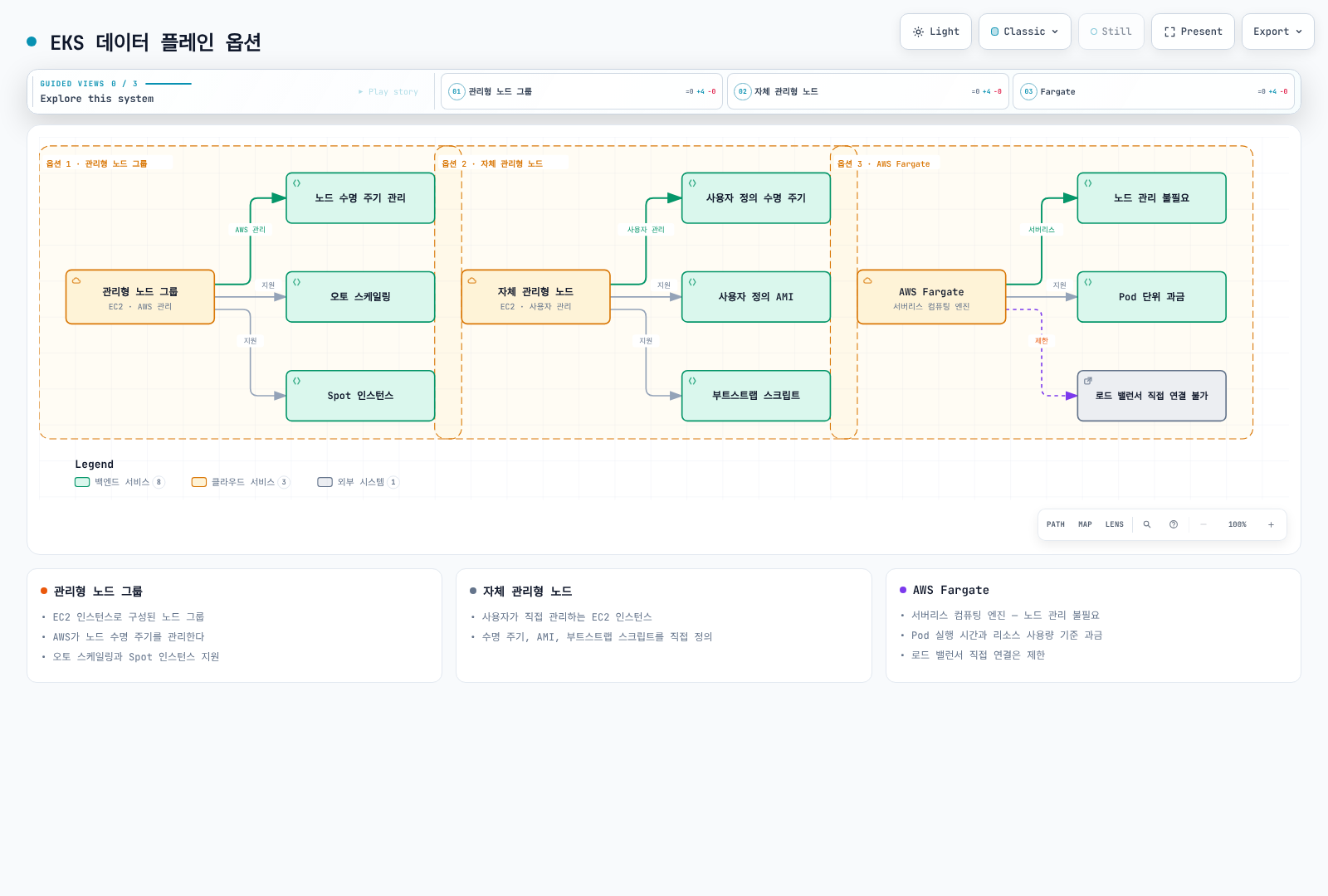Click the code icon on 사용자 정의 수명 주기 node
Viewport: 1328px width, 896px height.
click(692, 183)
